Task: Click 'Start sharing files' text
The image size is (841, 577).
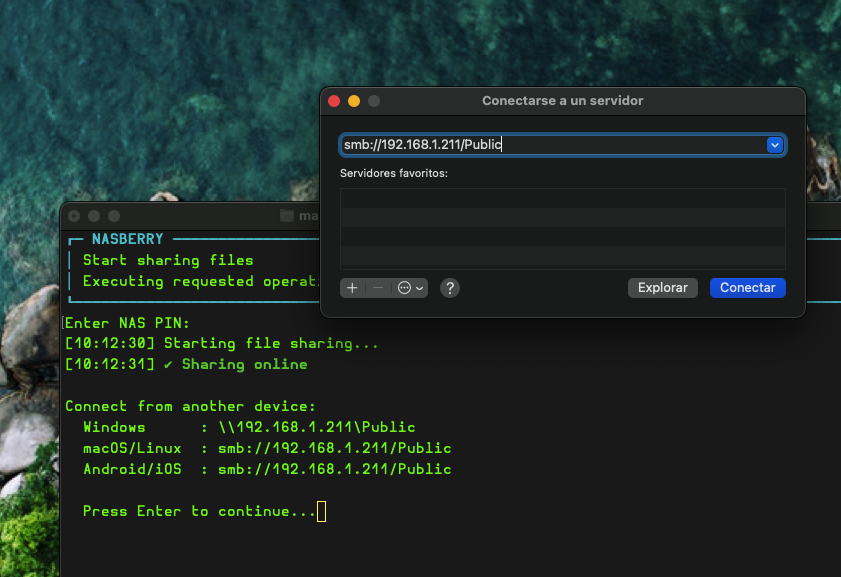Action: 168,260
